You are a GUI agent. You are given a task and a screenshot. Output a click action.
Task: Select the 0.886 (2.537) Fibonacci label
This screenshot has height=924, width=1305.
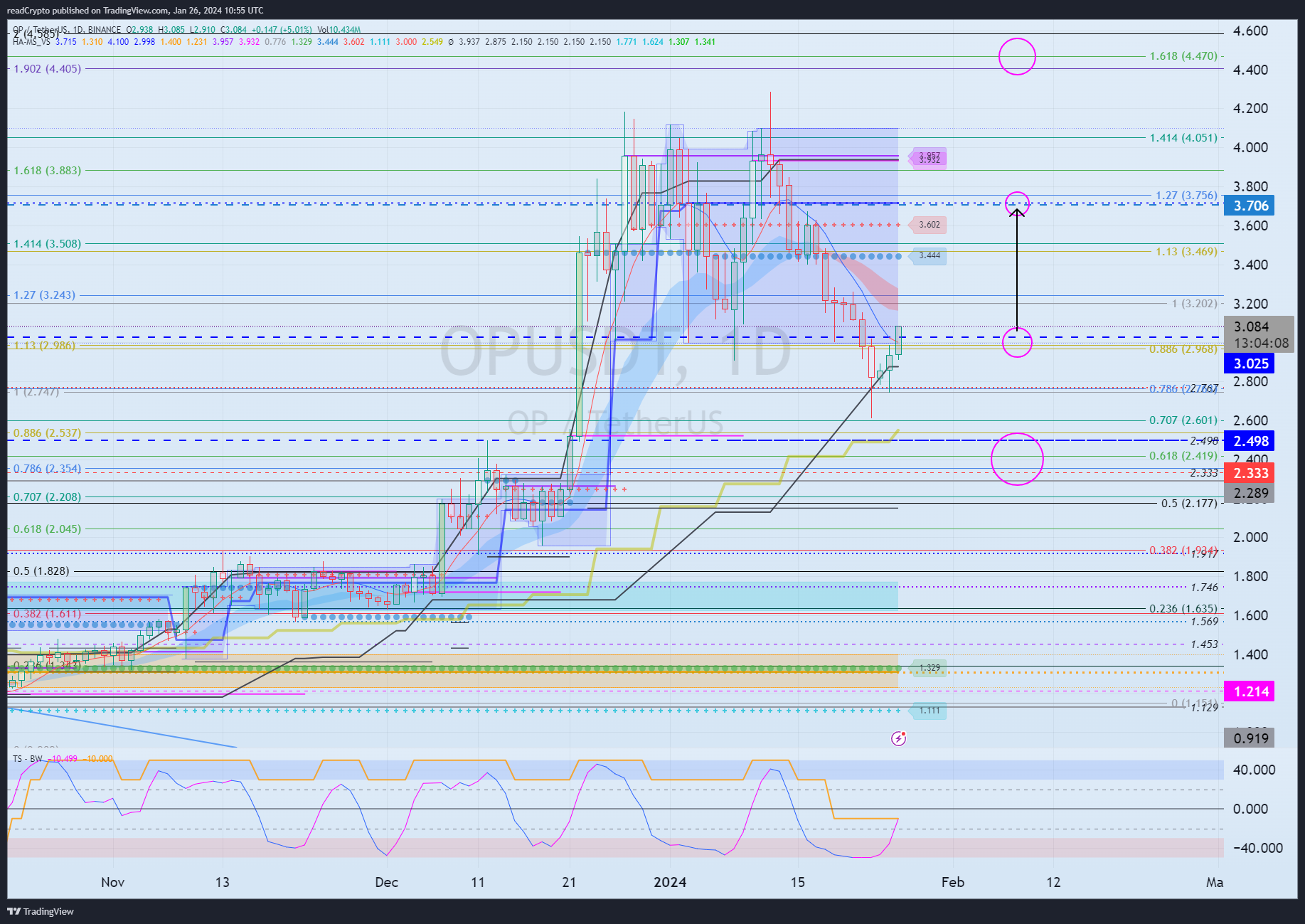pyautogui.click(x=48, y=433)
